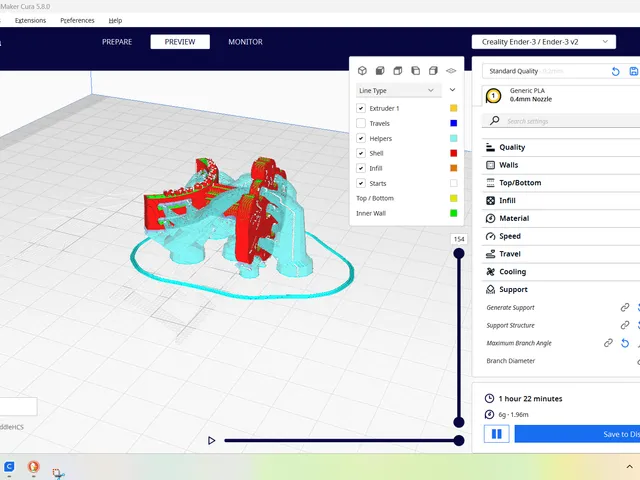Click the Travels blue color swatch

click(453, 123)
